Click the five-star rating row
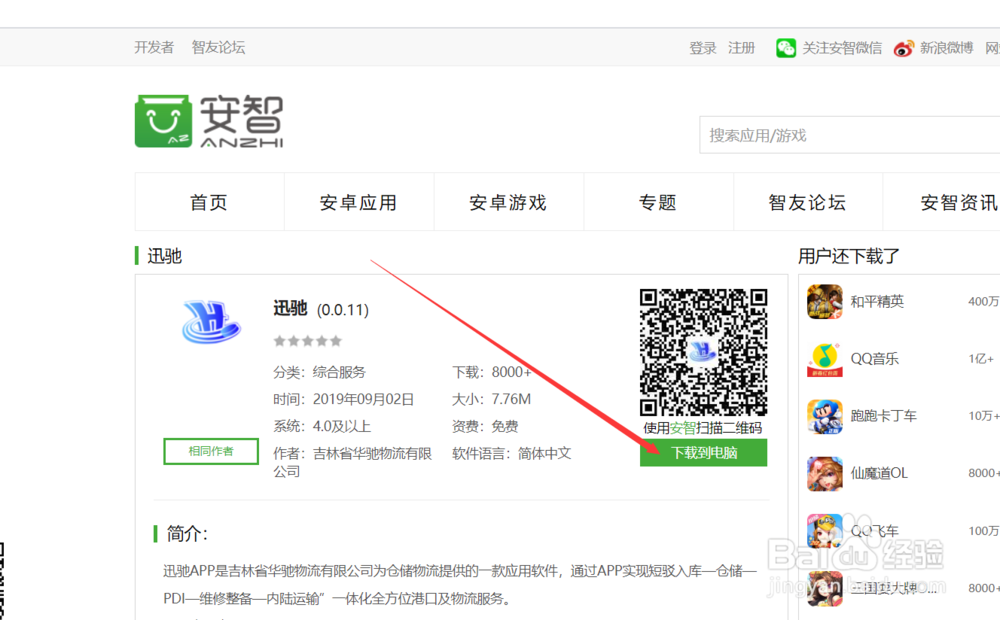Viewport: 1000px width, 620px height. tap(307, 341)
